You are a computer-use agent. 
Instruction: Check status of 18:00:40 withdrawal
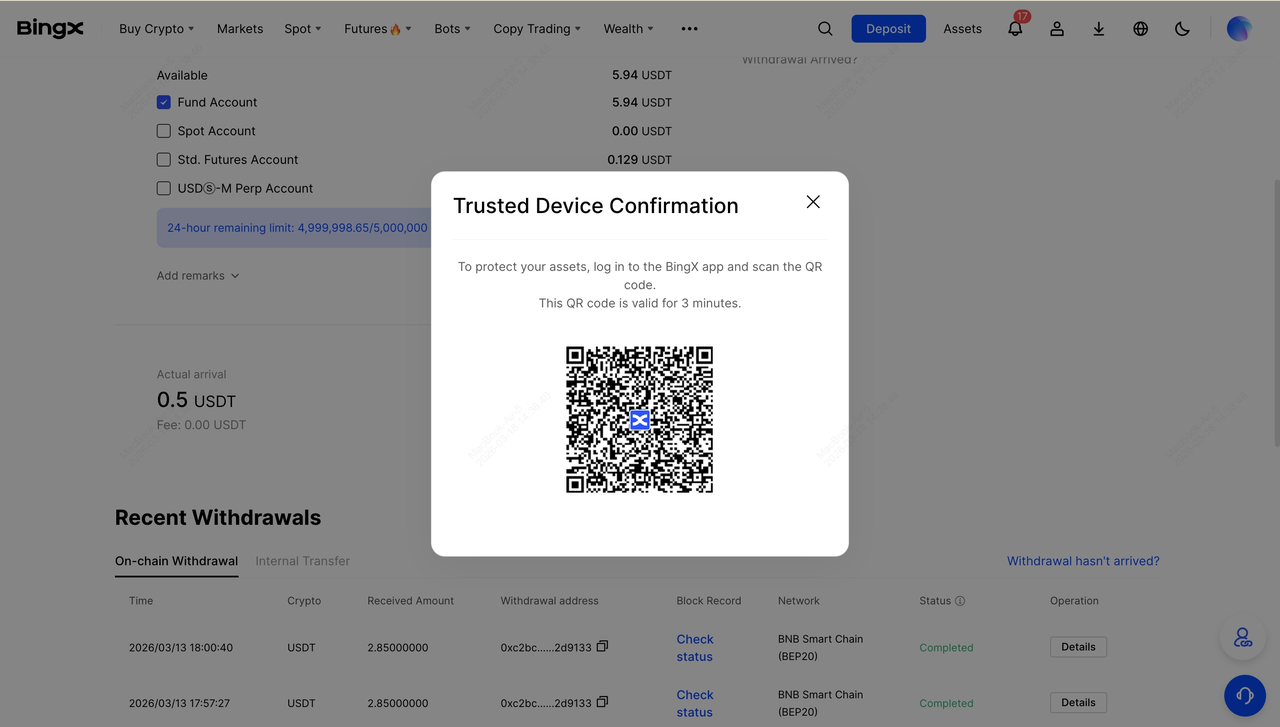[695, 648]
